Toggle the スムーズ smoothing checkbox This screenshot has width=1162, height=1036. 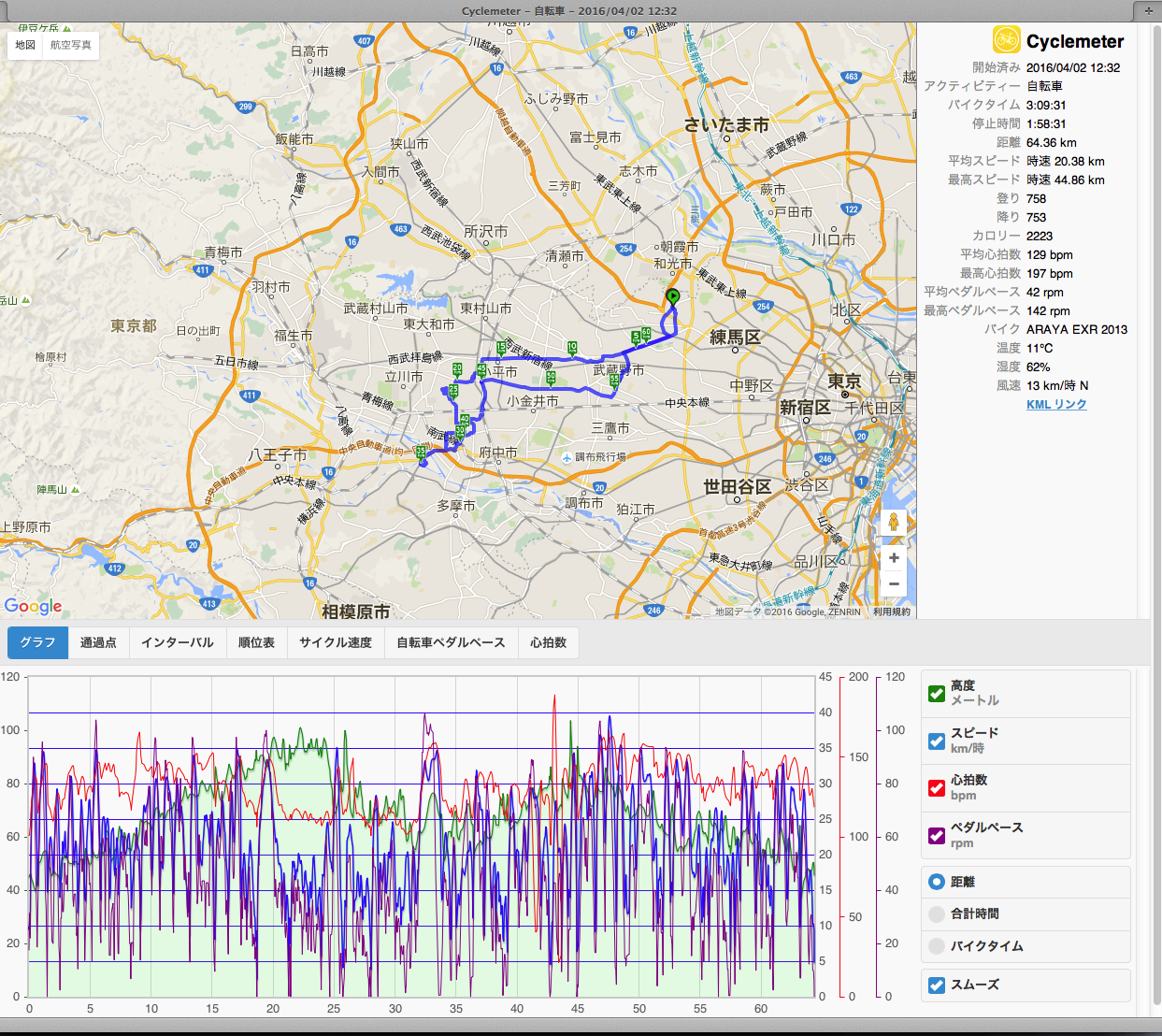(937, 985)
